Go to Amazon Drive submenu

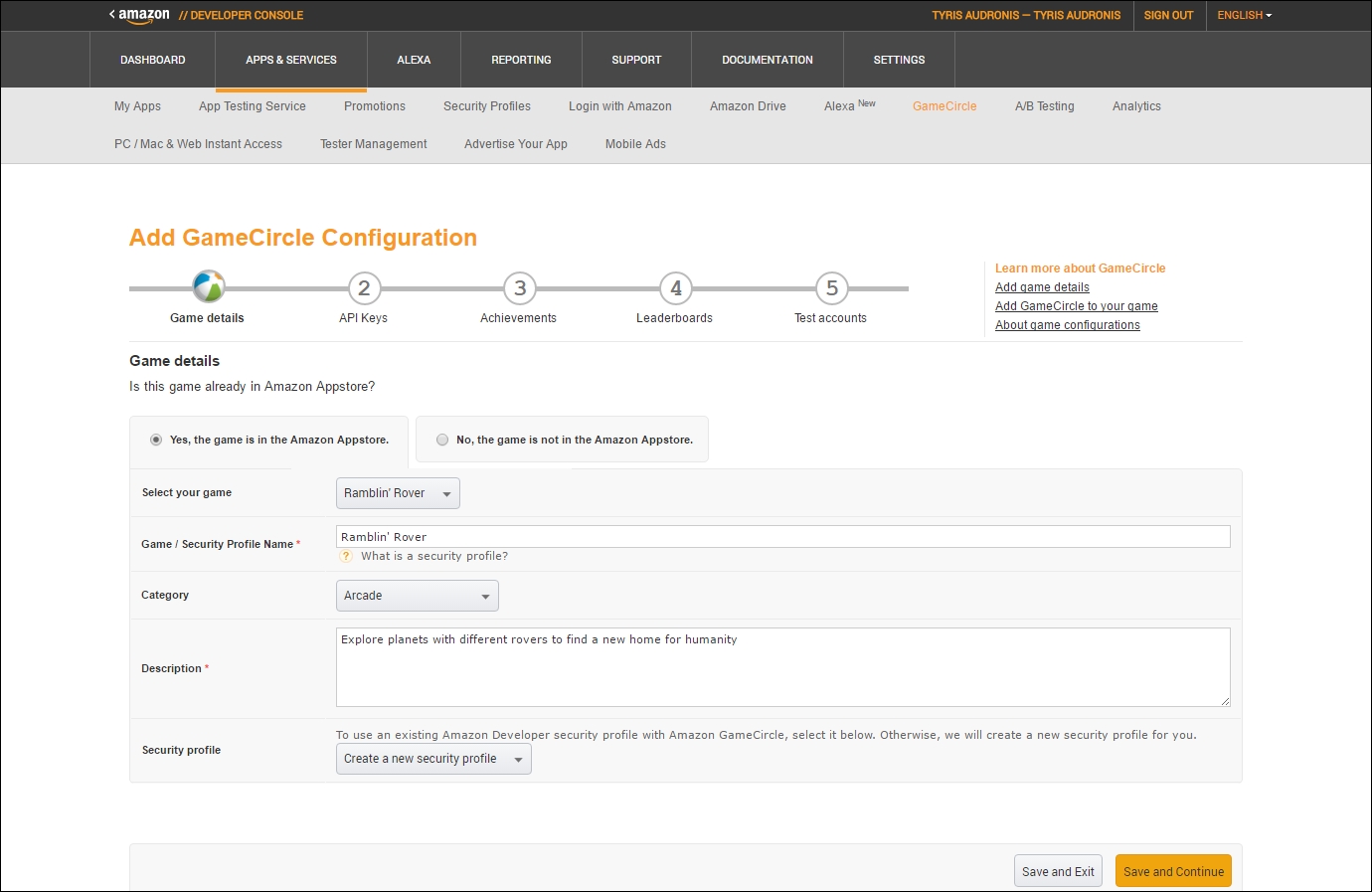[748, 106]
